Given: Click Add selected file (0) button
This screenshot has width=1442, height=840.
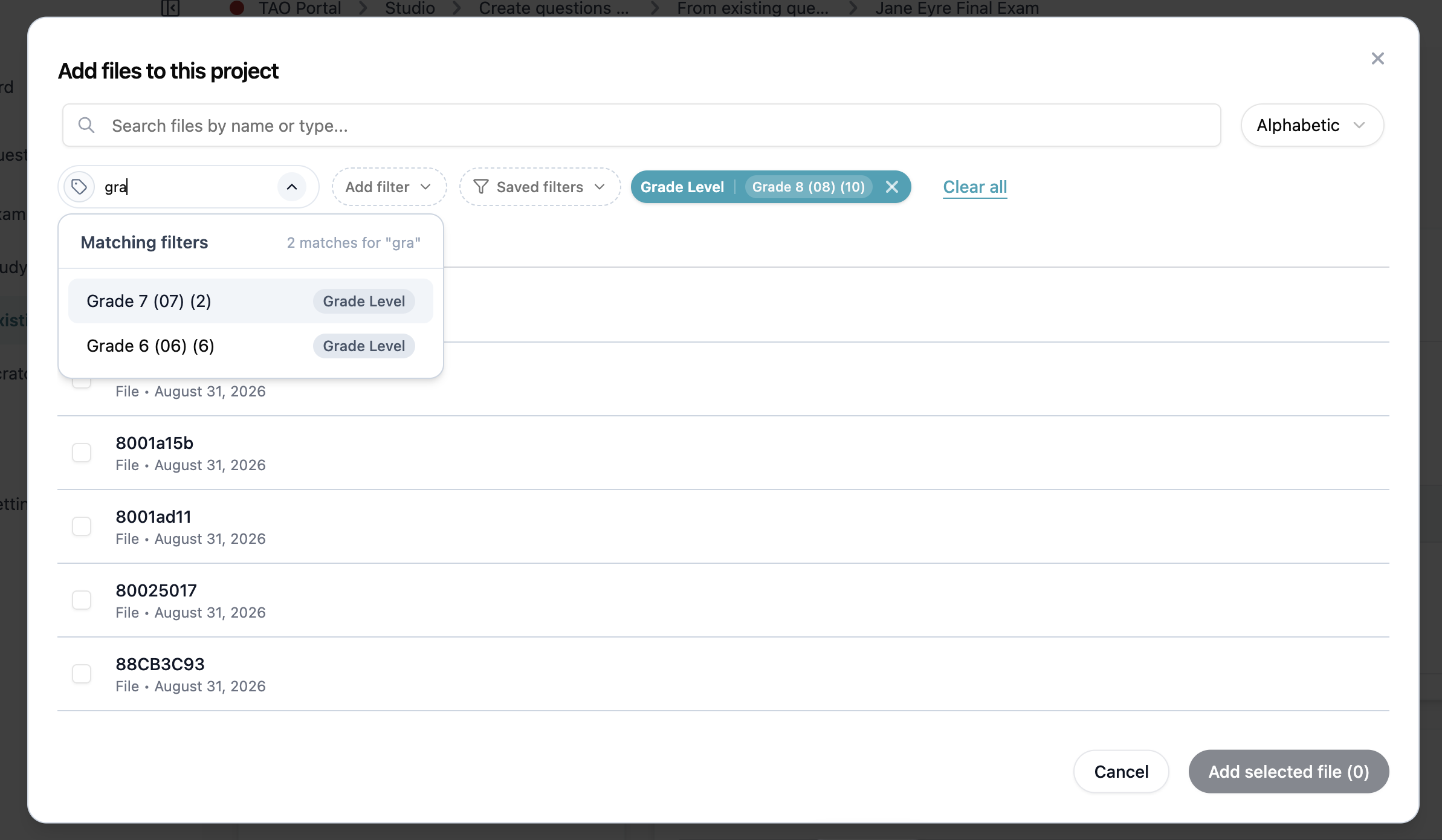Looking at the screenshot, I should [x=1288, y=771].
